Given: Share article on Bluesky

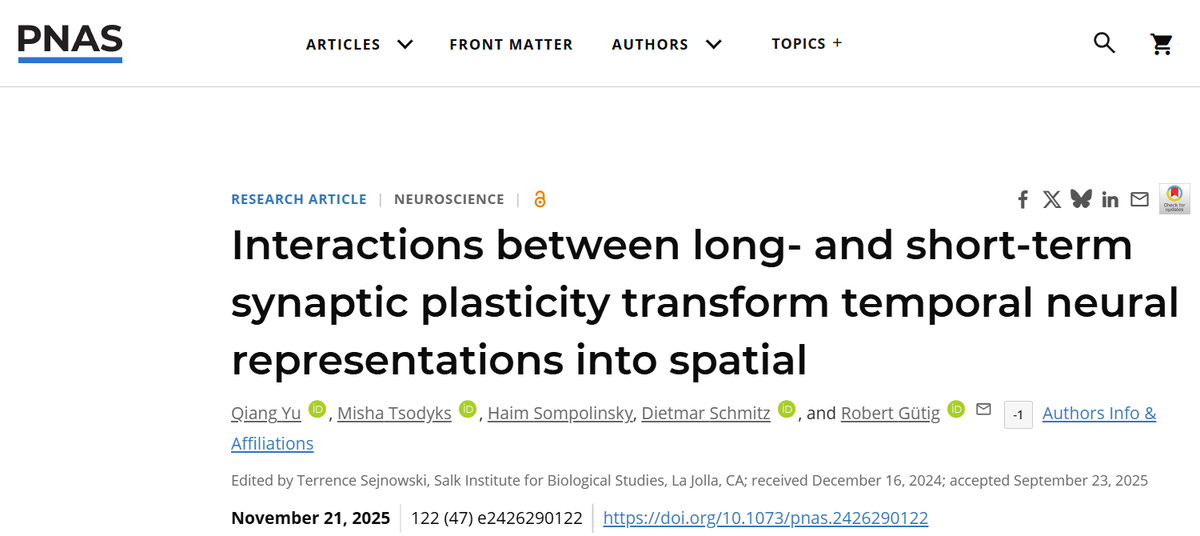Looking at the screenshot, I should (x=1081, y=199).
